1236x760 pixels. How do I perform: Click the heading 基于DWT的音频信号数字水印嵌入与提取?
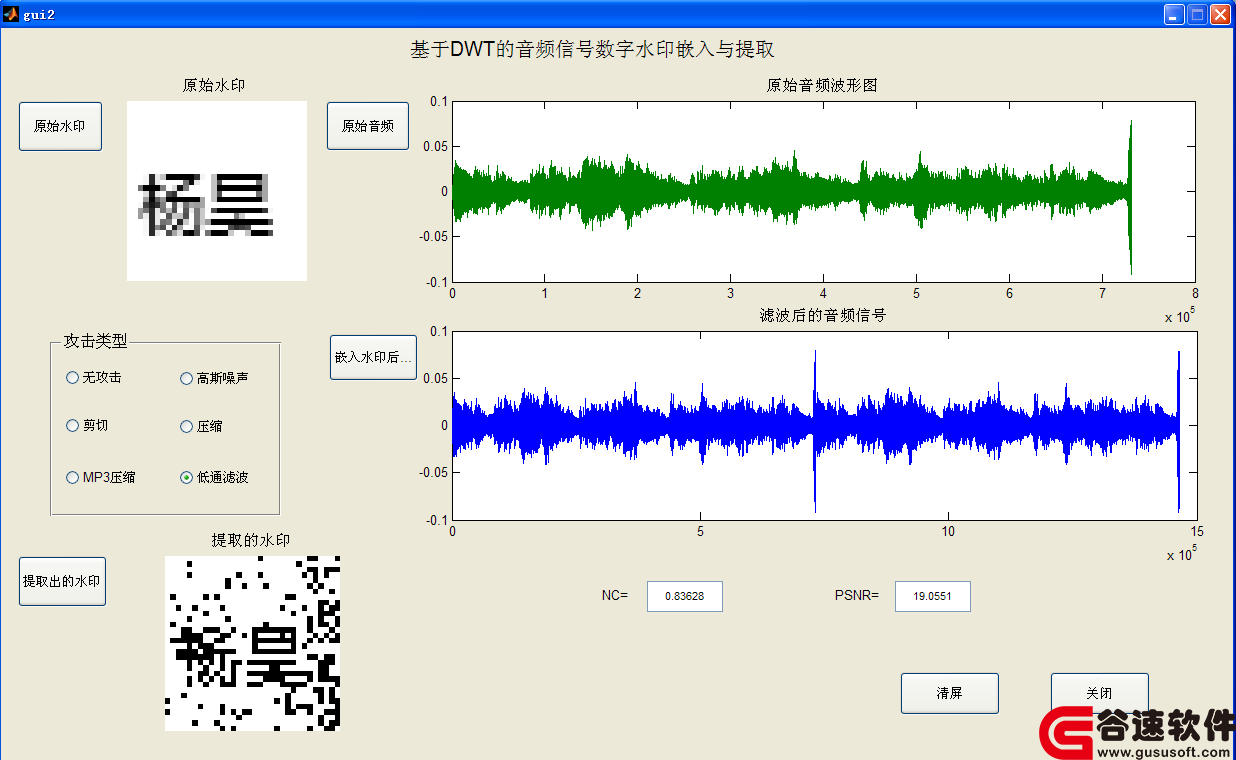(x=593, y=50)
